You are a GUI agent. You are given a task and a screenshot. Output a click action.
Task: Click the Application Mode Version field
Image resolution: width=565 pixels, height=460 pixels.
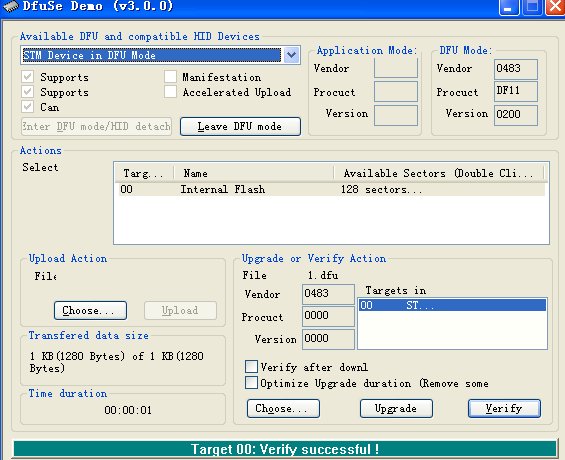(396, 115)
